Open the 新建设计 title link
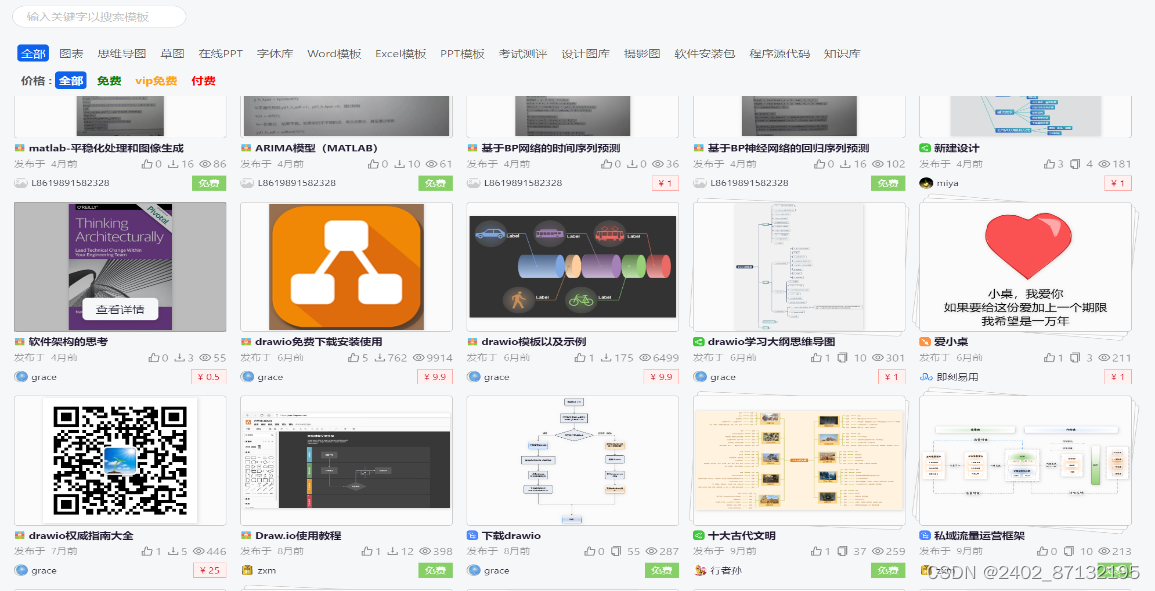 tap(957, 148)
